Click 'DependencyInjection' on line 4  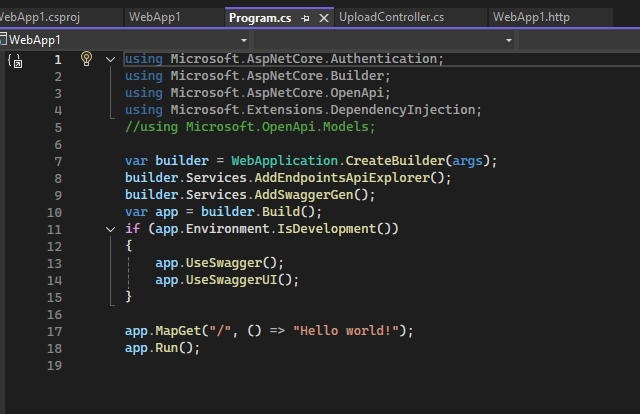click(x=403, y=110)
